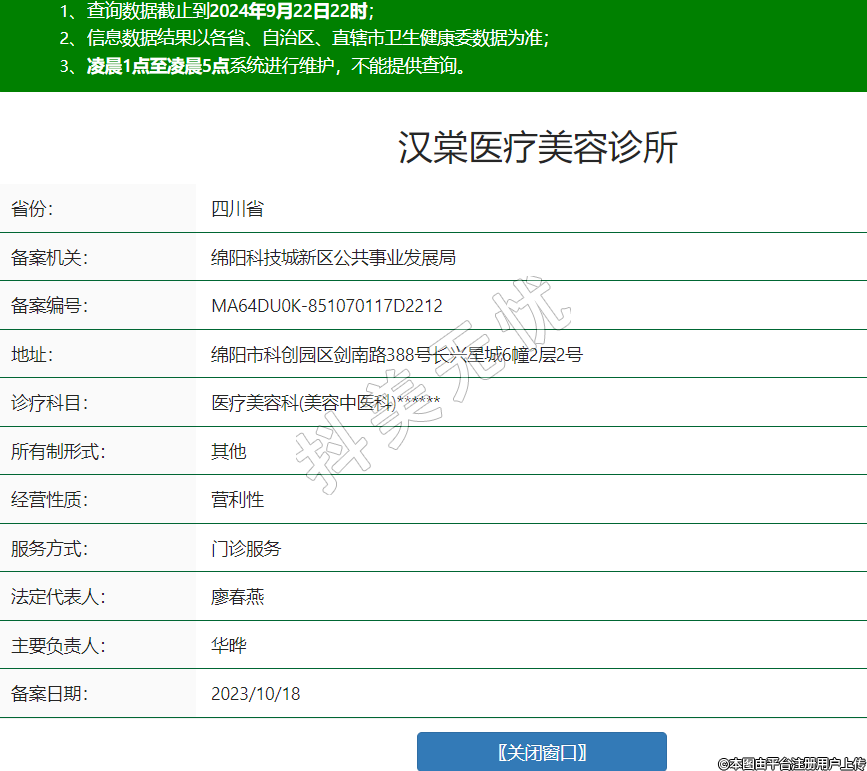Image resolution: width=867 pixels, height=771 pixels.
Task: Click the value 绵阳科技城新区公共事业发展局
Action: tap(333, 258)
